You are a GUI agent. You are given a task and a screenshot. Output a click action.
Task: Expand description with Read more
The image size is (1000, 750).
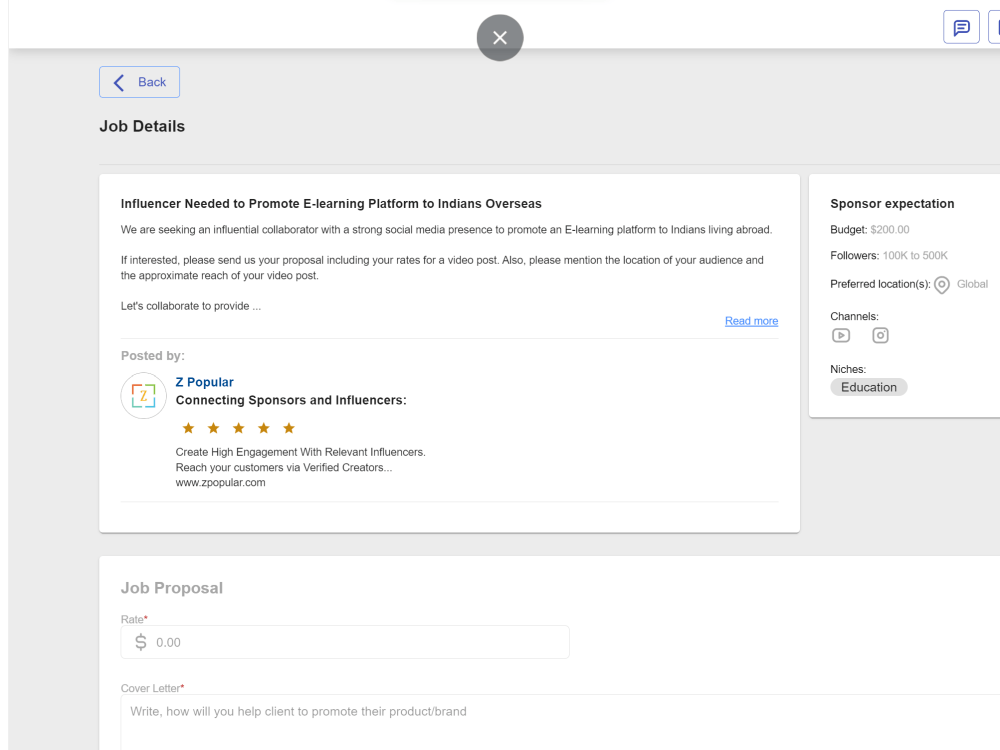pos(751,321)
